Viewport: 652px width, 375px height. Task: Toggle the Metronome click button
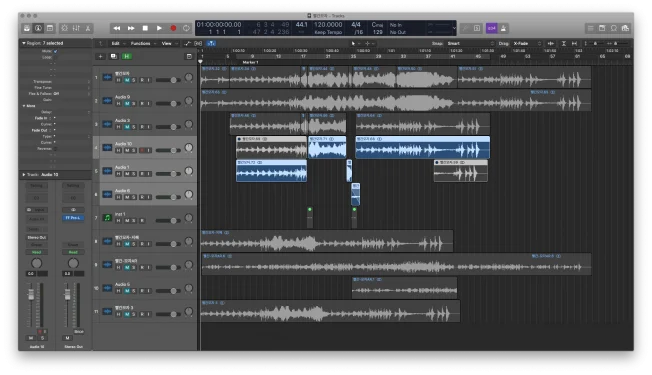pyautogui.click(x=504, y=28)
